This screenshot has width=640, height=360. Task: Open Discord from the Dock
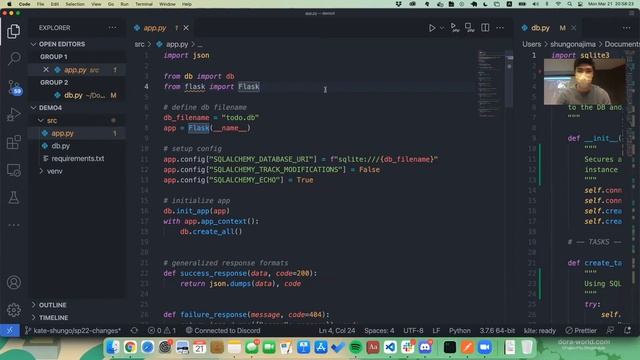tap(425, 347)
